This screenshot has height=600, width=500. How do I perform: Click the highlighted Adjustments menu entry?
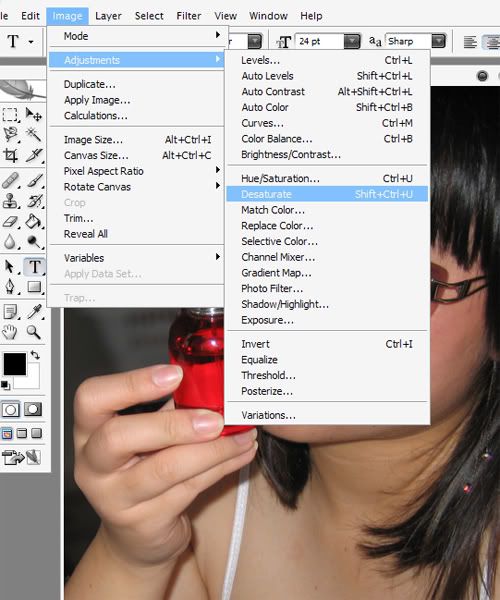click(137, 60)
